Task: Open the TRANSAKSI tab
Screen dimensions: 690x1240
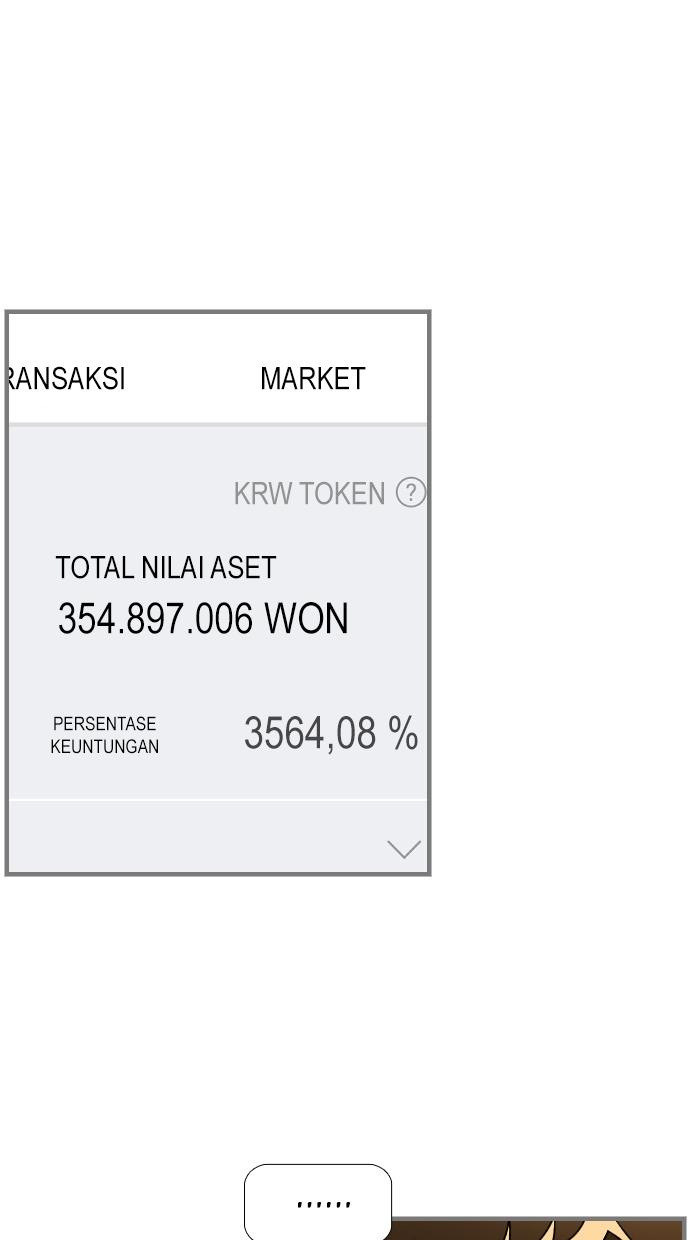Action: [67, 379]
